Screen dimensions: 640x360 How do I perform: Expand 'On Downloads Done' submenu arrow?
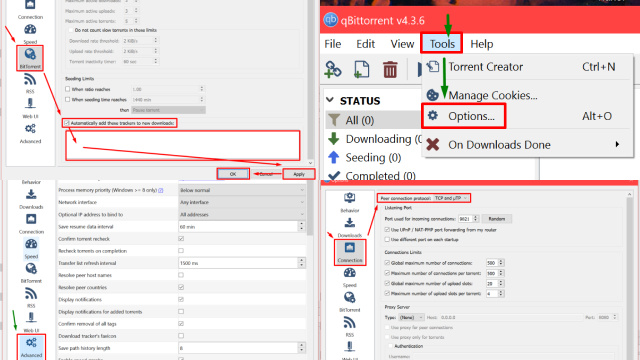click(x=617, y=144)
